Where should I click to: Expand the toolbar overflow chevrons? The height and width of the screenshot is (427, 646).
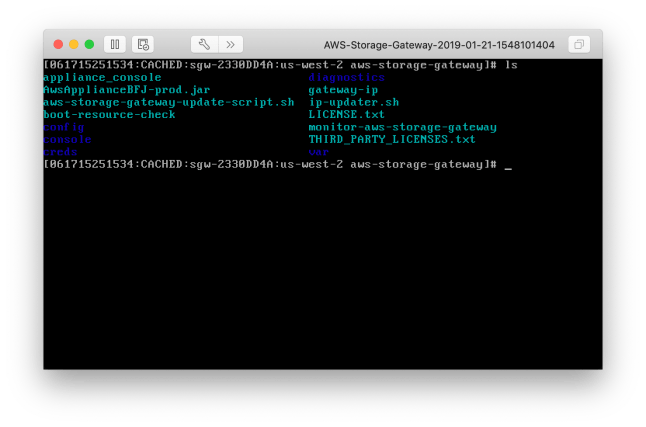pyautogui.click(x=230, y=45)
